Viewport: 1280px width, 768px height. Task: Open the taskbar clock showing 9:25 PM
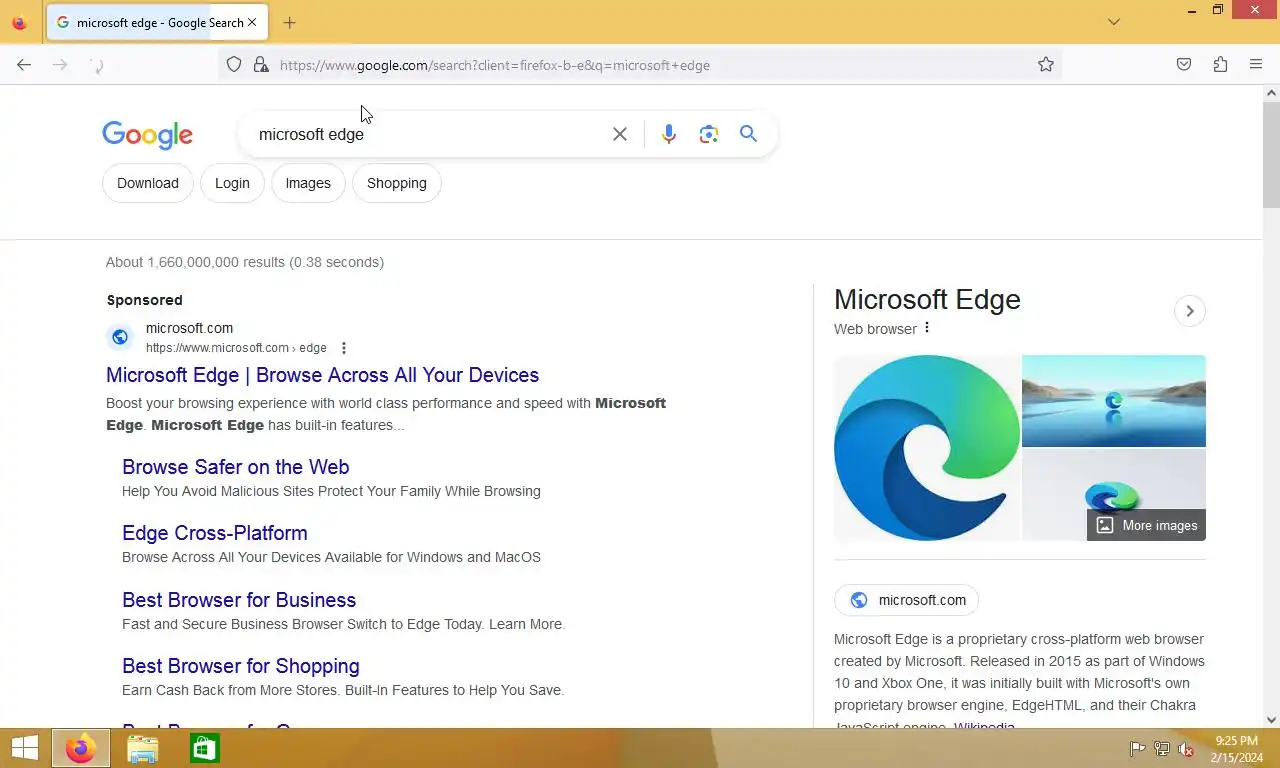click(1236, 749)
